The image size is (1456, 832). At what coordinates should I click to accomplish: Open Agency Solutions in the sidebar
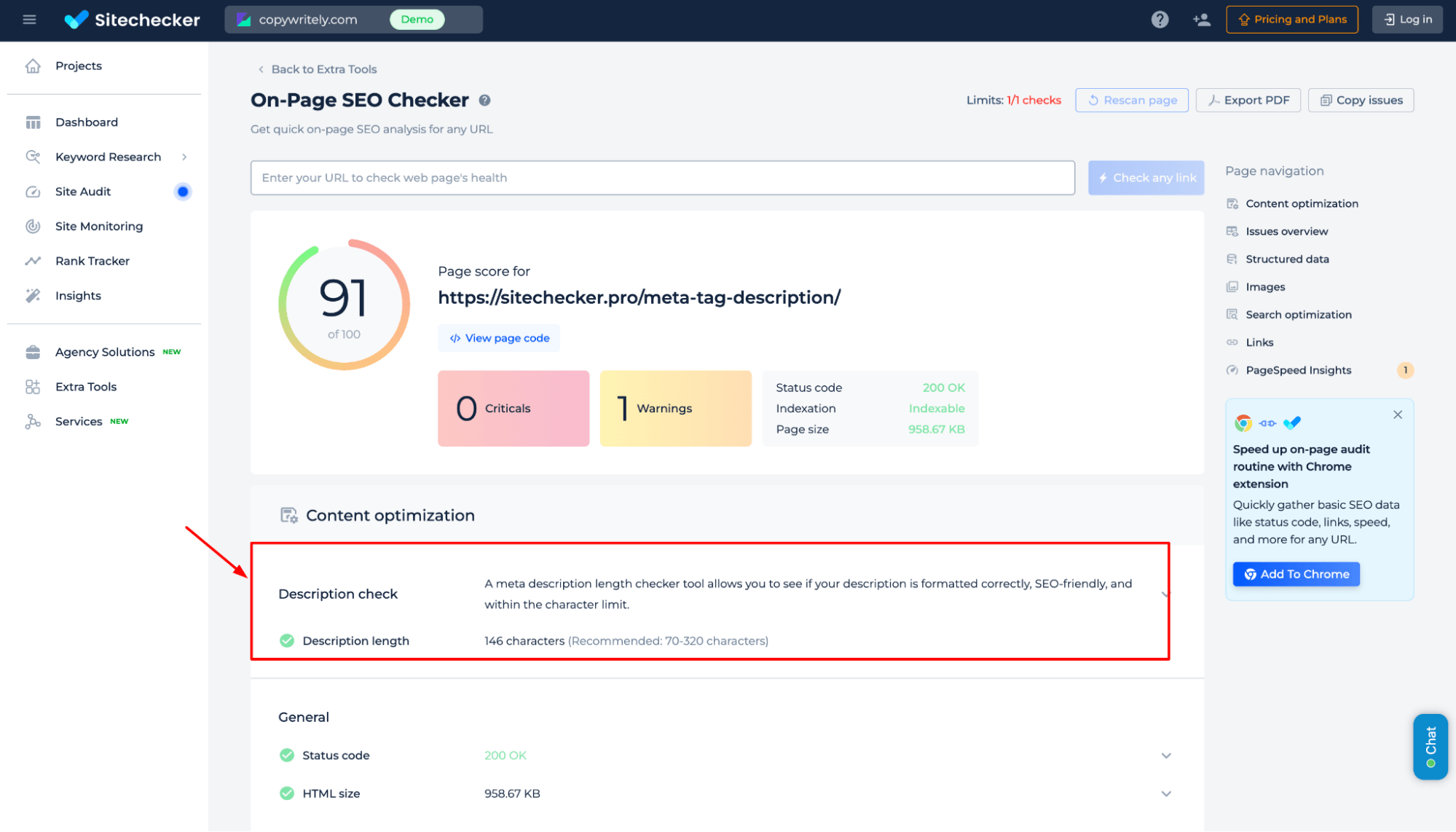[x=105, y=352]
